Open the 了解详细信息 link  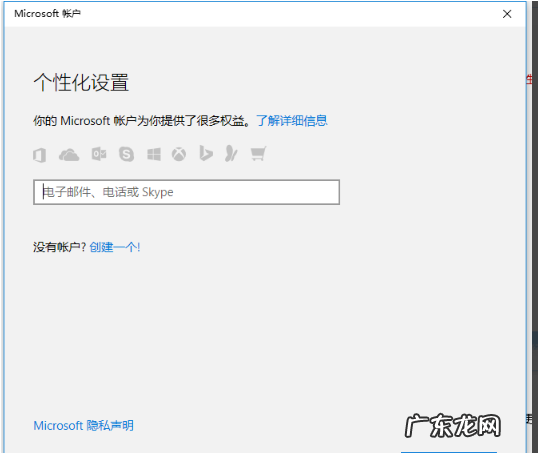pyautogui.click(x=292, y=121)
